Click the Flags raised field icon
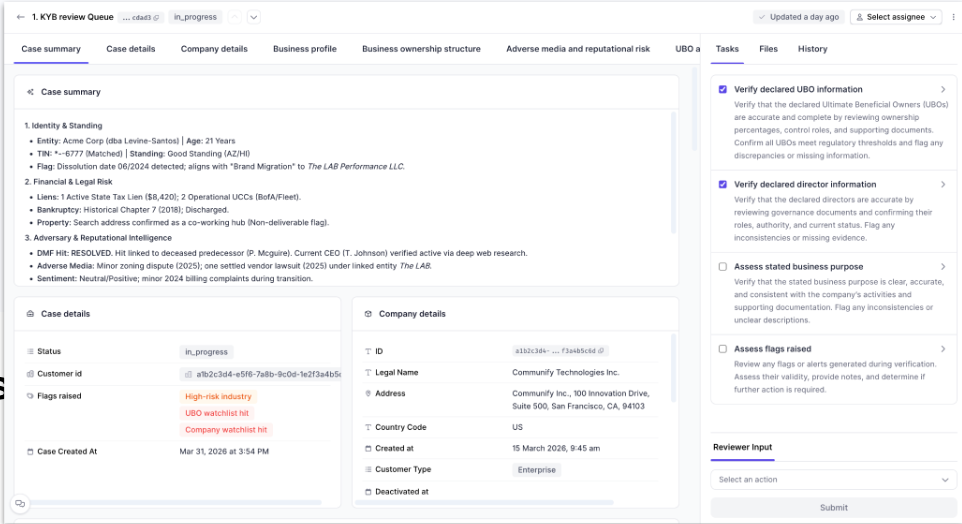Image resolution: width=962 pixels, height=524 pixels. [30, 396]
